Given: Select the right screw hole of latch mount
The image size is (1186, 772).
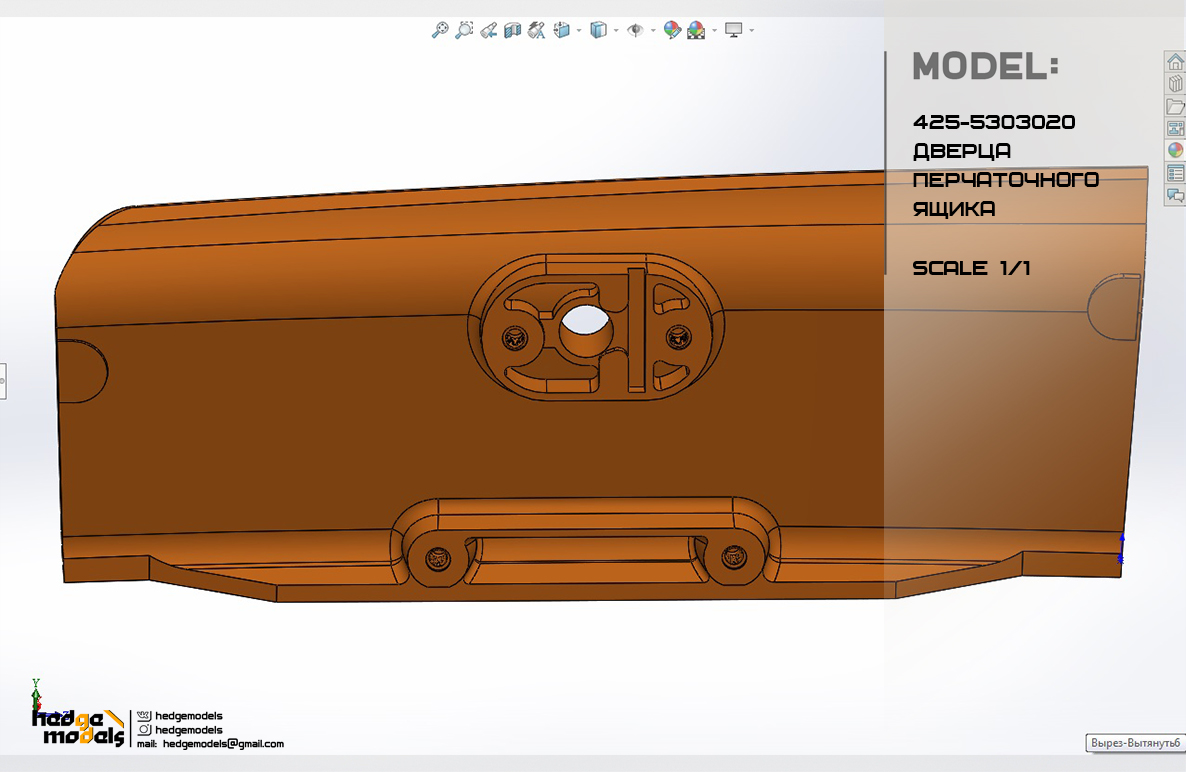Looking at the screenshot, I should click(678, 336).
